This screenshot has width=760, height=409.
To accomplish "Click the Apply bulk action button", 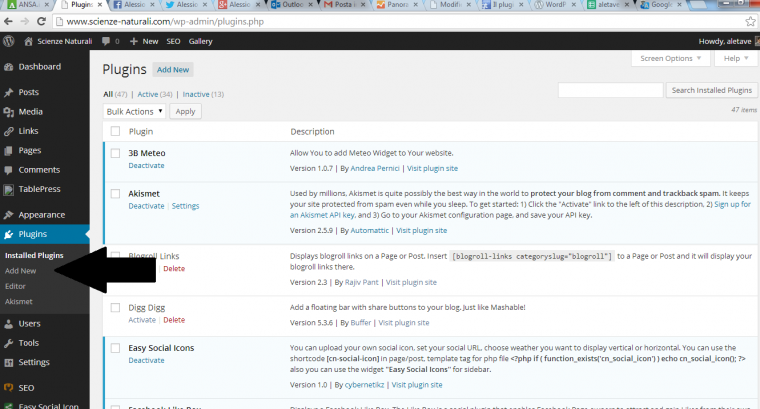I will [x=186, y=111].
